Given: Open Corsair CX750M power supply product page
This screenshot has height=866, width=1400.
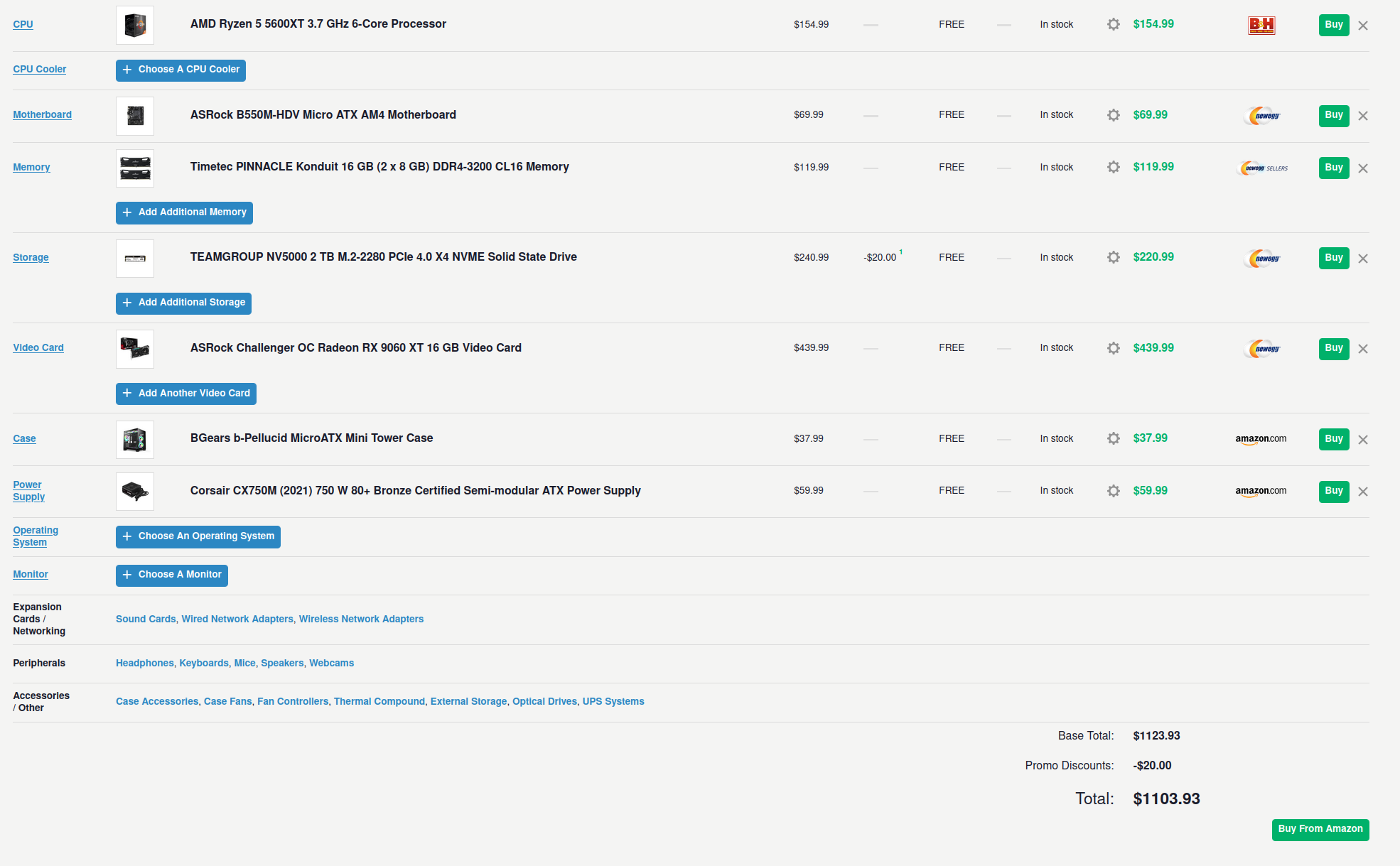Looking at the screenshot, I should [415, 490].
